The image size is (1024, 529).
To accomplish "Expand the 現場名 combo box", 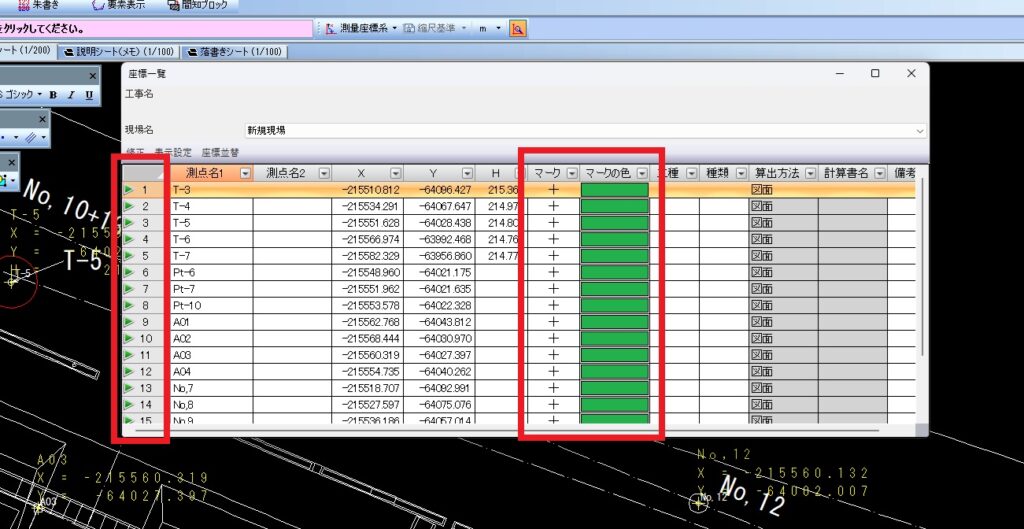I will (x=919, y=130).
